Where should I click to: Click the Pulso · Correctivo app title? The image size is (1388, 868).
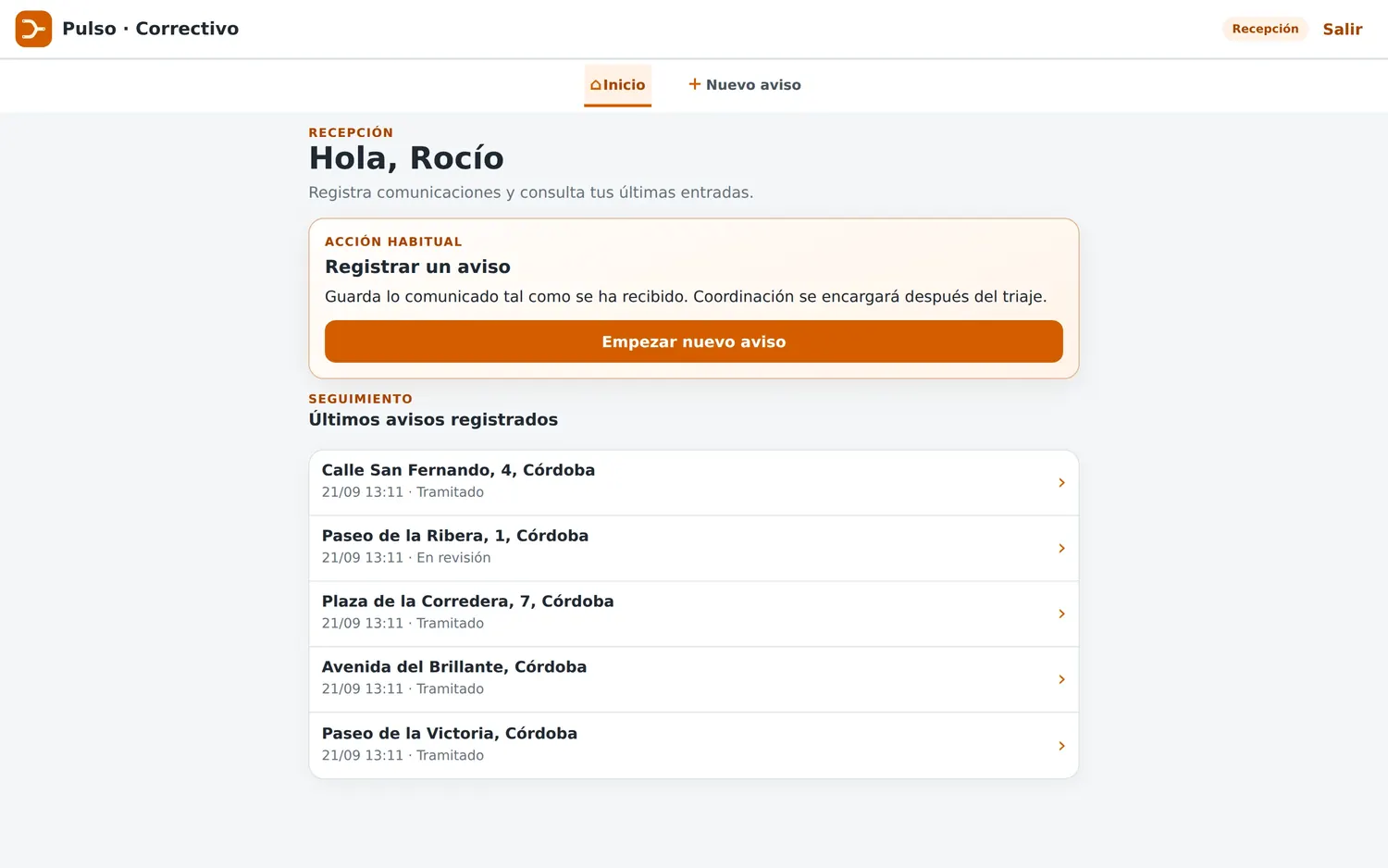click(x=150, y=29)
